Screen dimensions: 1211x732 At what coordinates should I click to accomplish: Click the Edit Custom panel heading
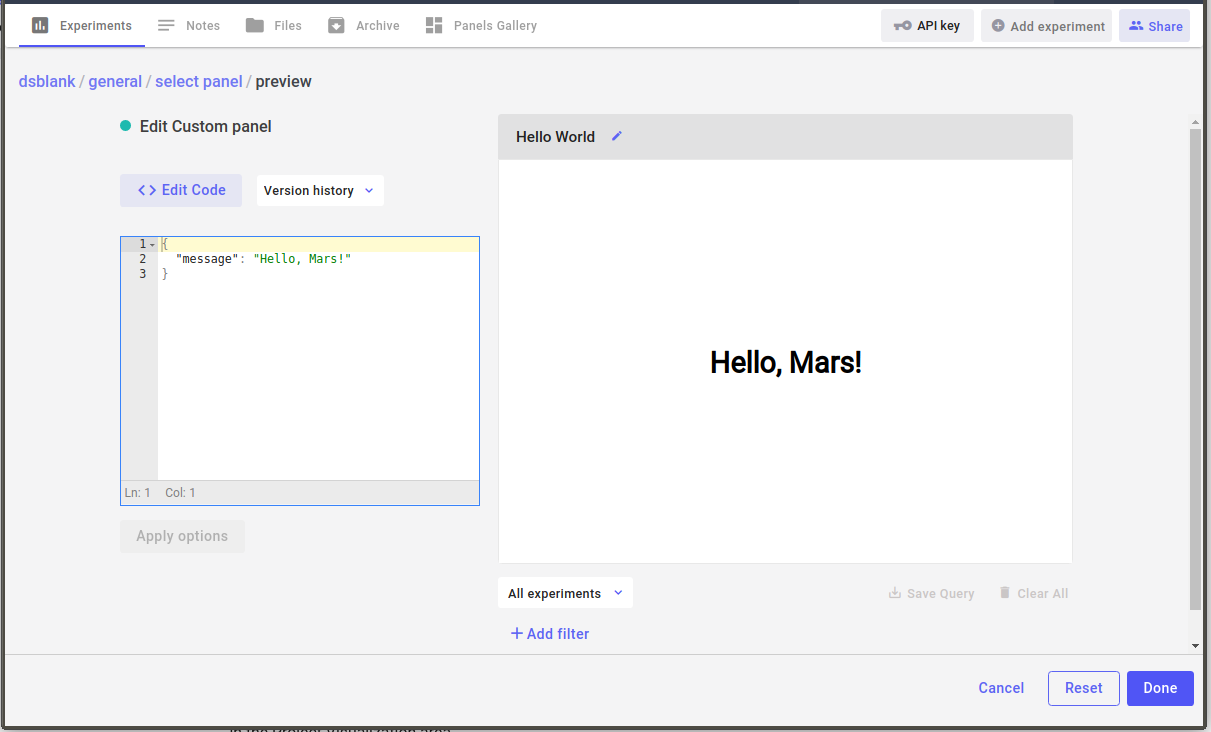205,126
